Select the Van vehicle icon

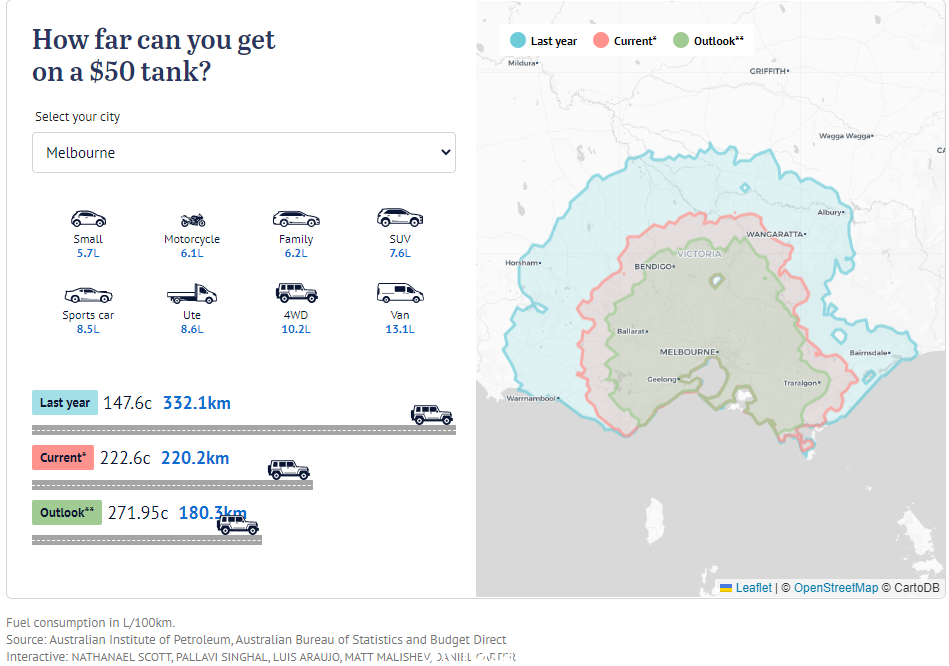[400, 293]
